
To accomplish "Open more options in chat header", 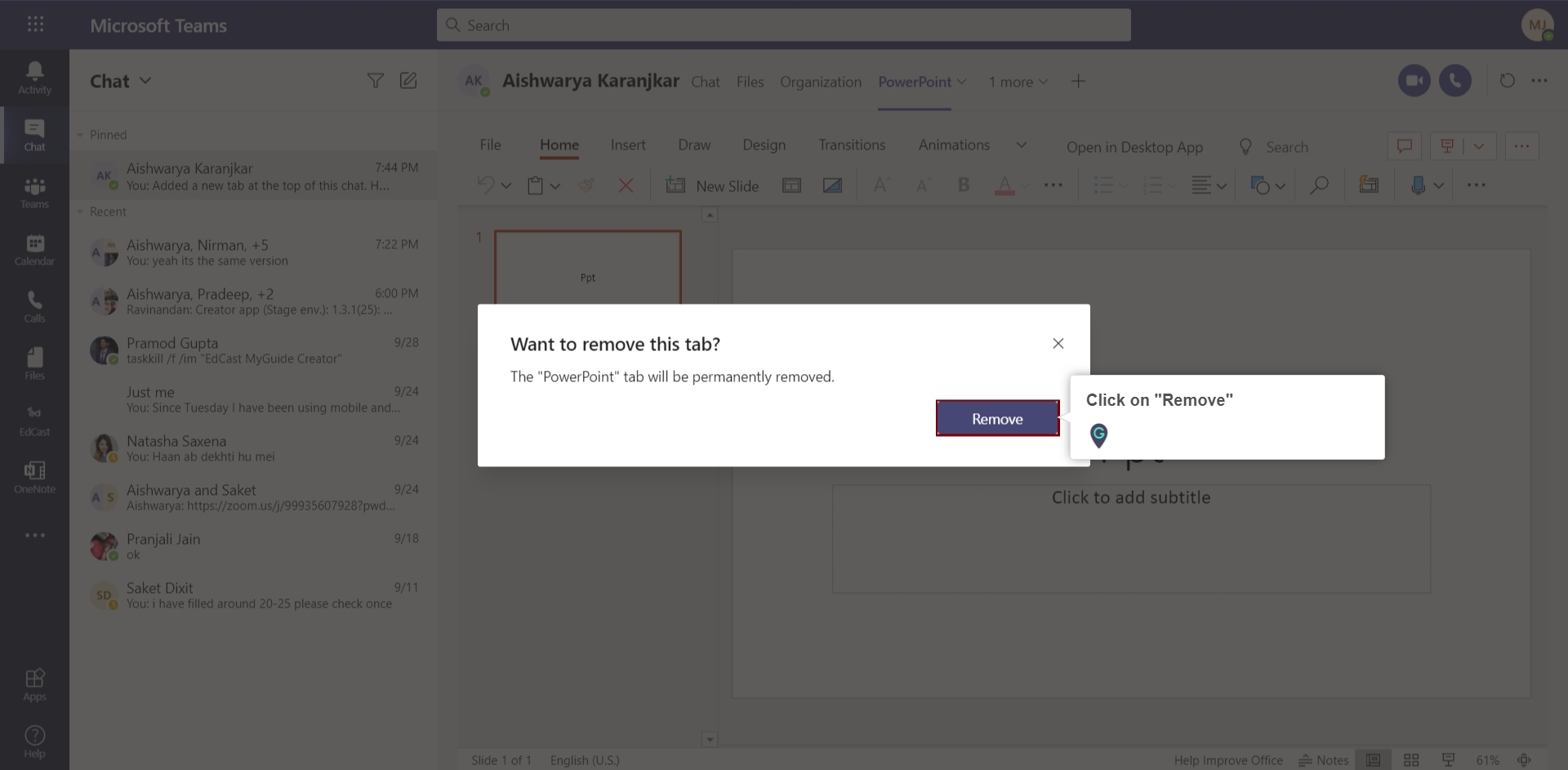I will pos(1539,80).
